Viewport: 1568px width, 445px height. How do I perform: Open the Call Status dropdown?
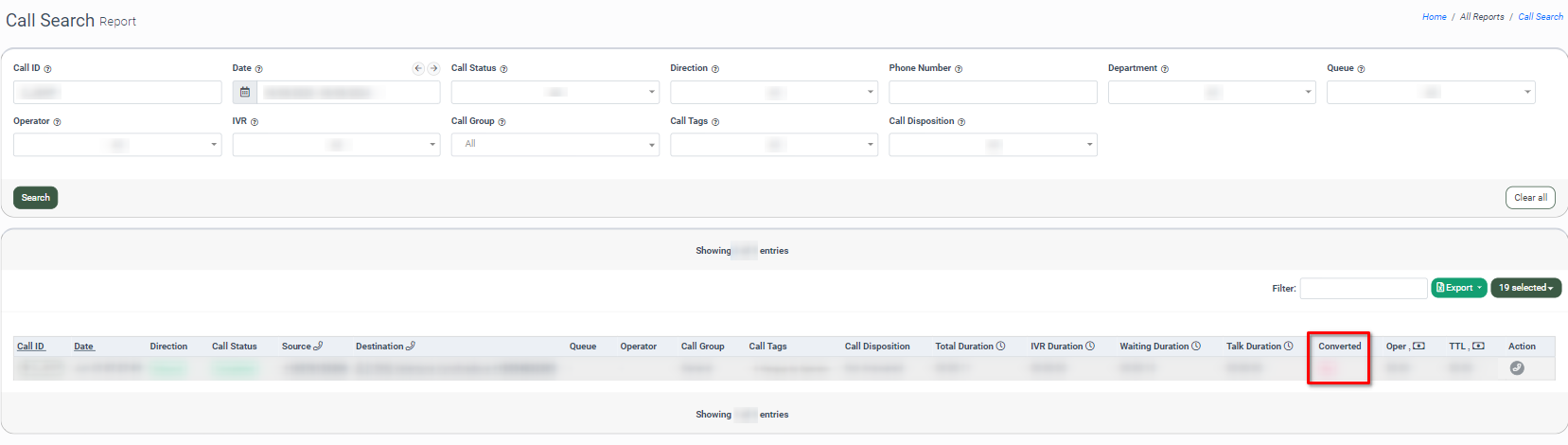[x=555, y=93]
